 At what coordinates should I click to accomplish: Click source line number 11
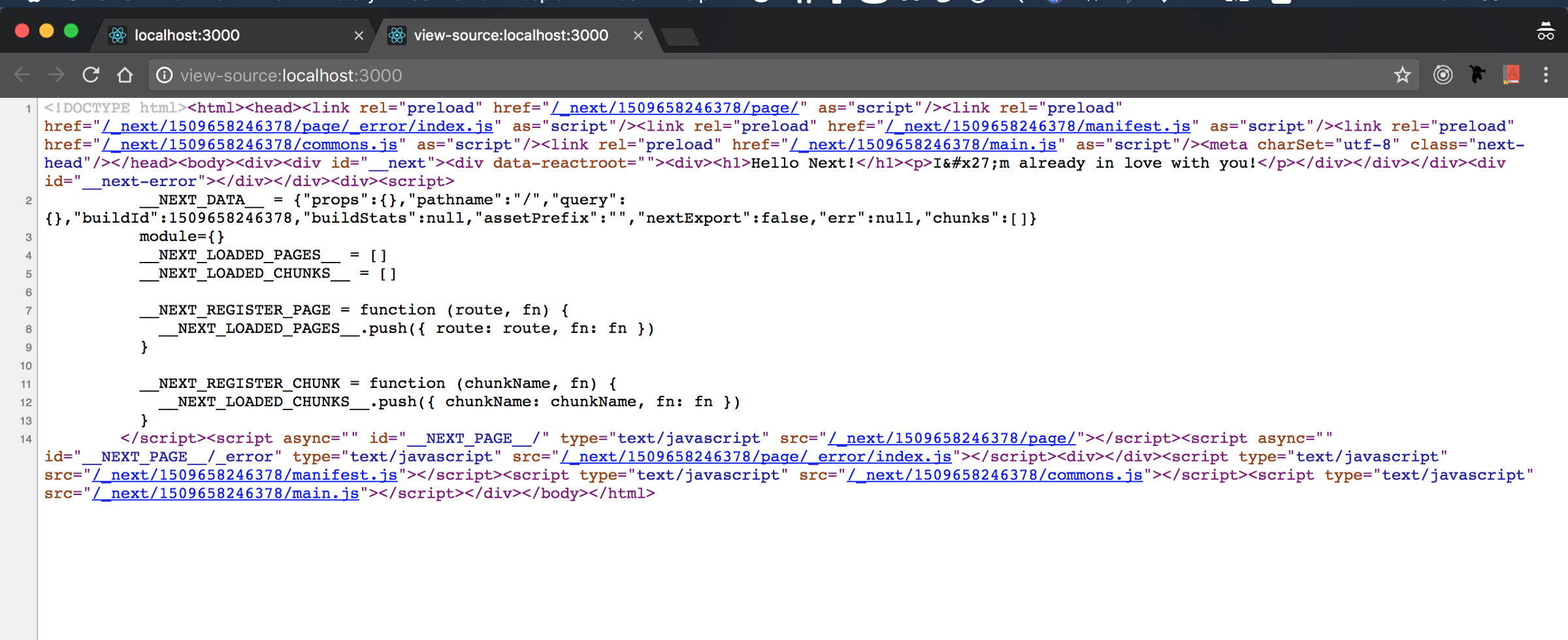tap(26, 384)
